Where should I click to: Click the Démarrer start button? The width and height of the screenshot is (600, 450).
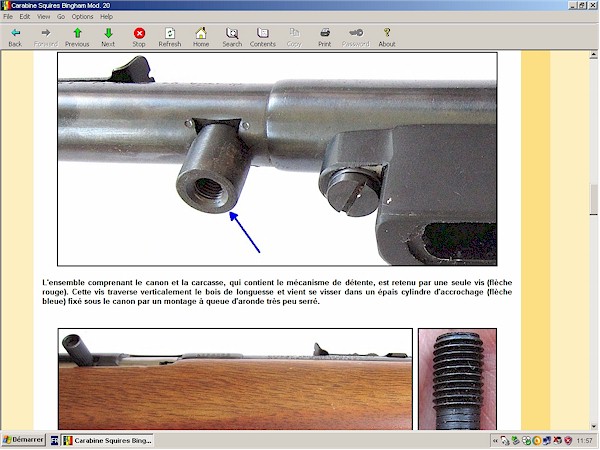click(x=24, y=440)
